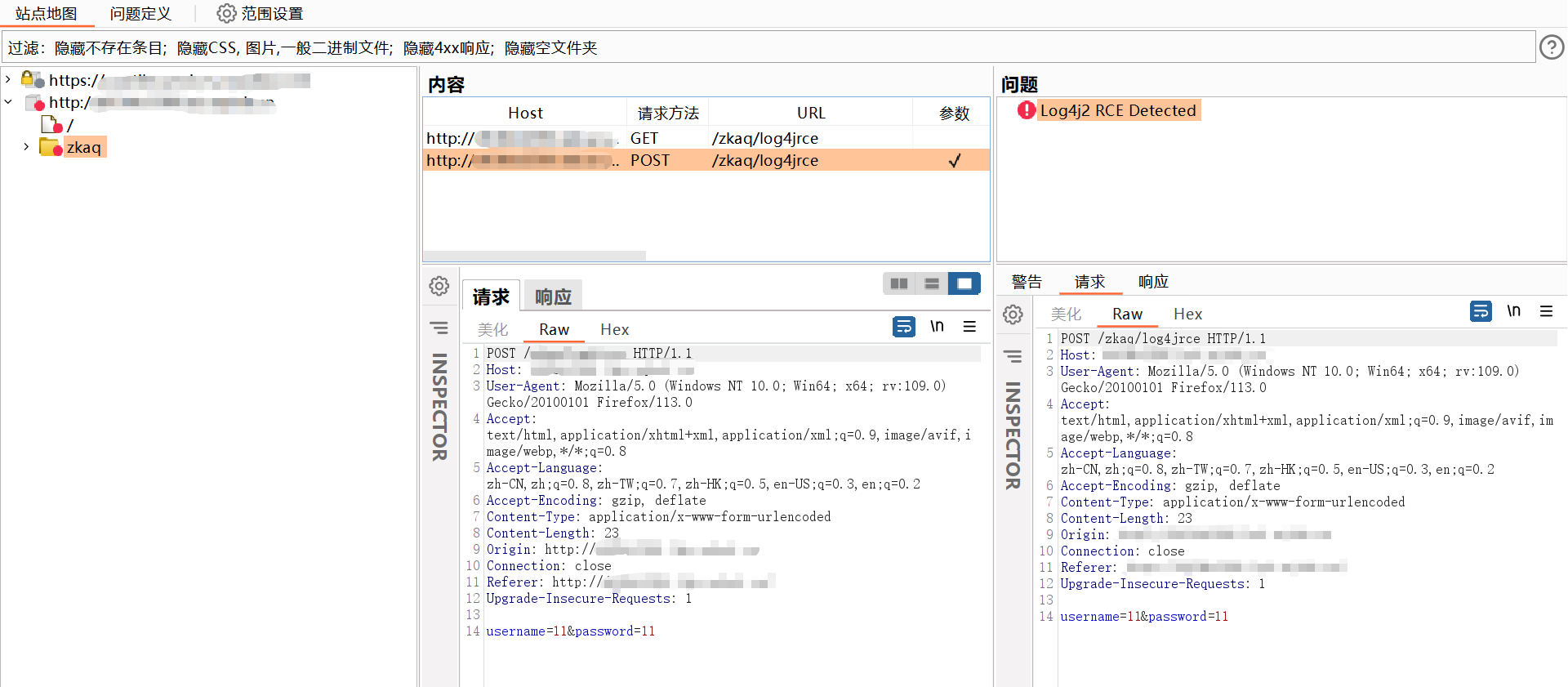Sort contents by 参数 column
This screenshot has height=687, width=1568.
click(x=954, y=113)
